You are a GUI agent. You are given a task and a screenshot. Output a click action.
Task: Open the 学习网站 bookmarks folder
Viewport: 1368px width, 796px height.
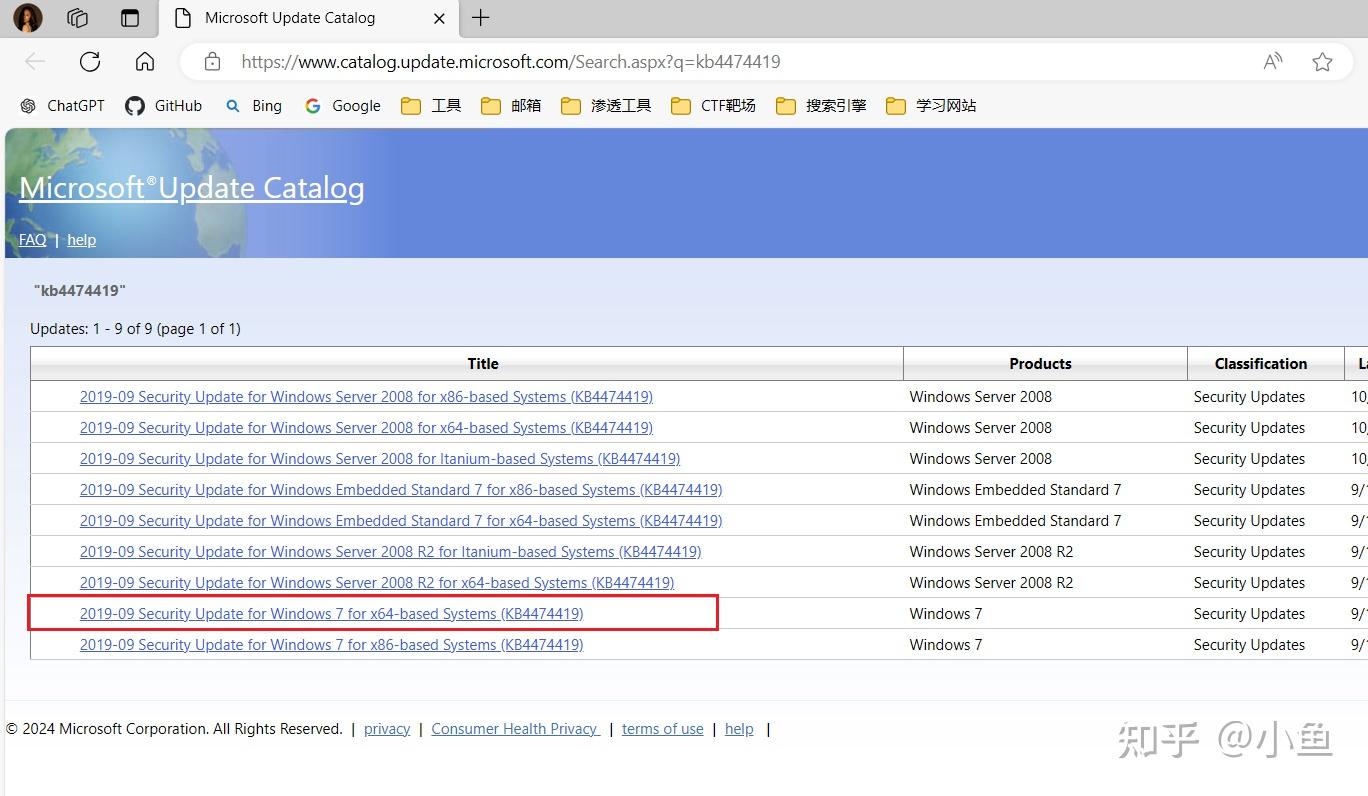[x=945, y=105]
